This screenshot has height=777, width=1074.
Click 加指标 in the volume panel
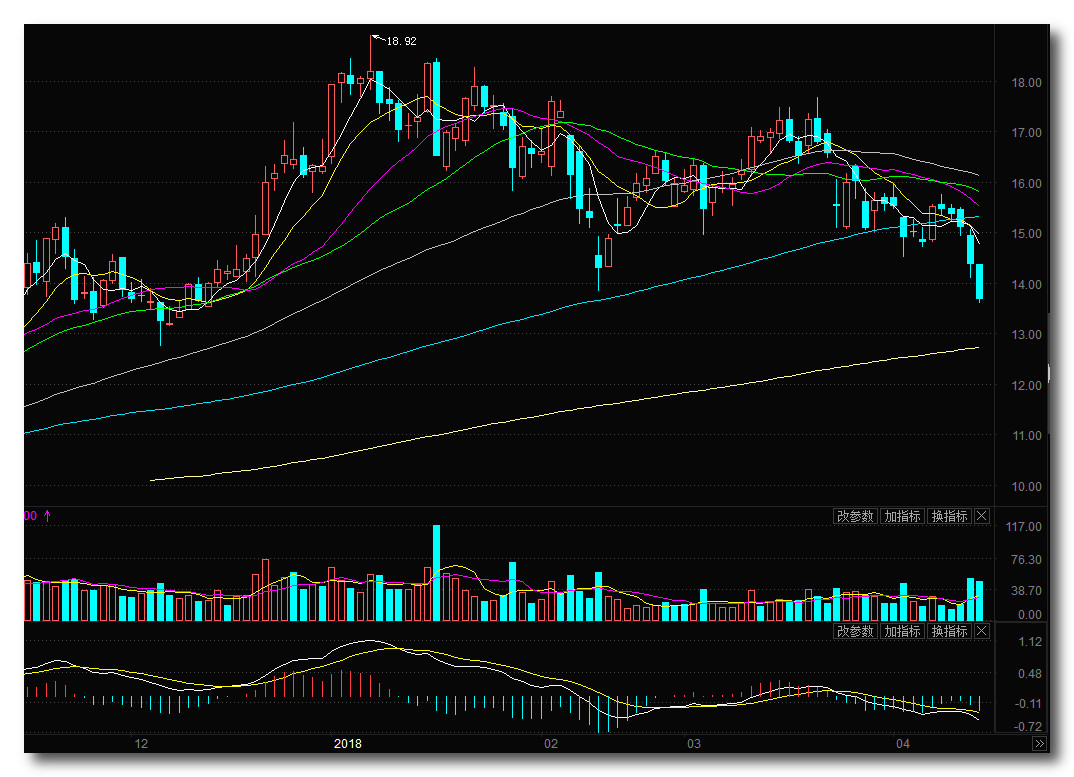902,516
